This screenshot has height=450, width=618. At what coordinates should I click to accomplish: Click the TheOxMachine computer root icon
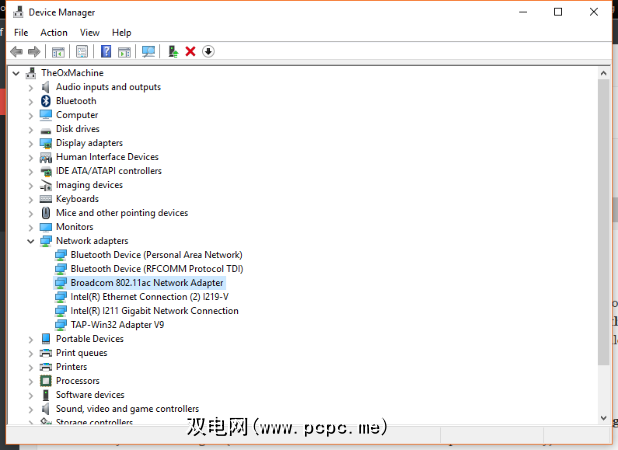[31, 73]
